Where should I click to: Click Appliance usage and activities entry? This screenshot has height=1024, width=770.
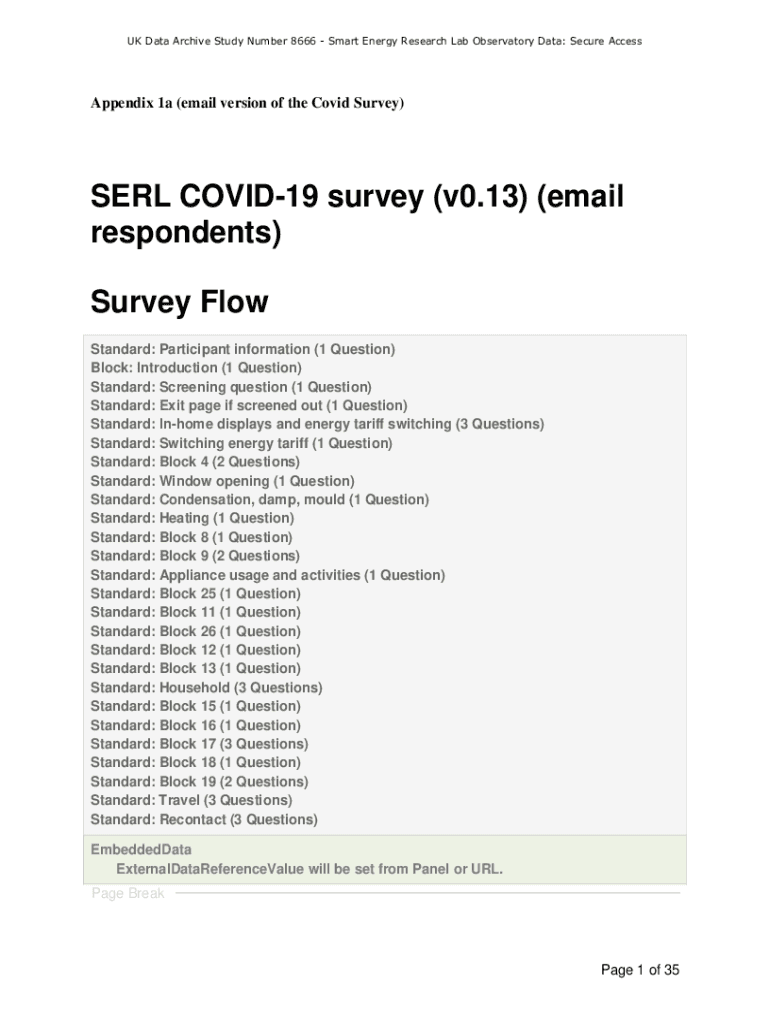click(x=267, y=575)
